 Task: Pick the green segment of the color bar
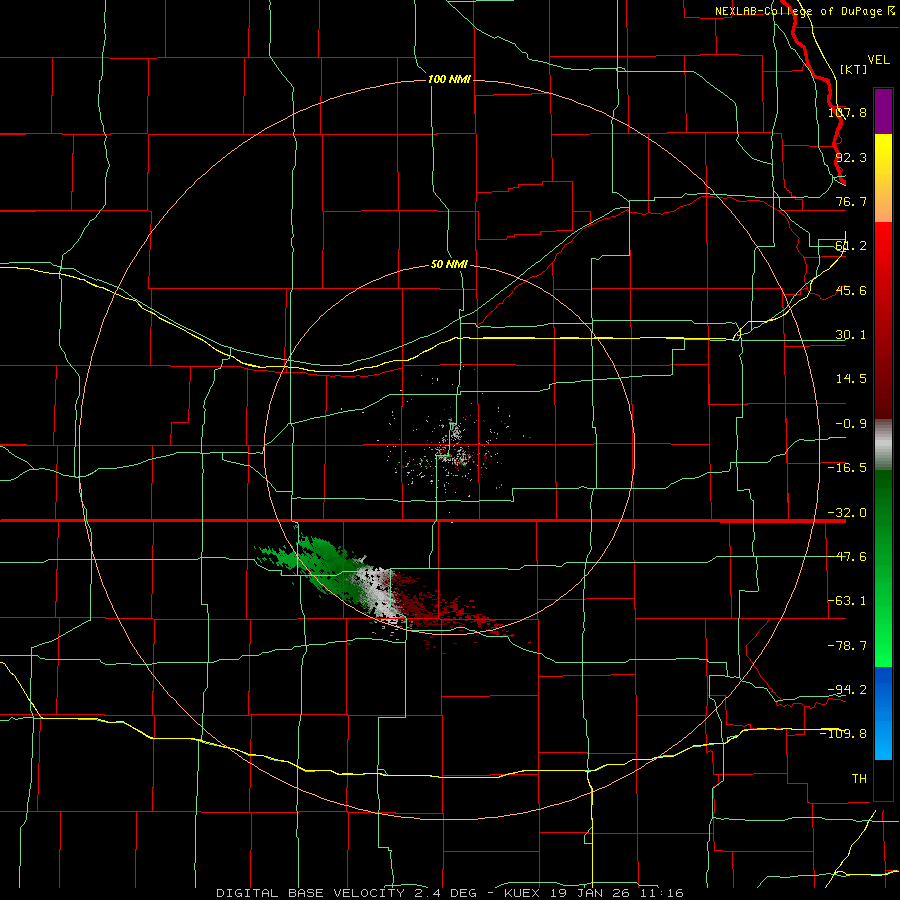(x=883, y=568)
